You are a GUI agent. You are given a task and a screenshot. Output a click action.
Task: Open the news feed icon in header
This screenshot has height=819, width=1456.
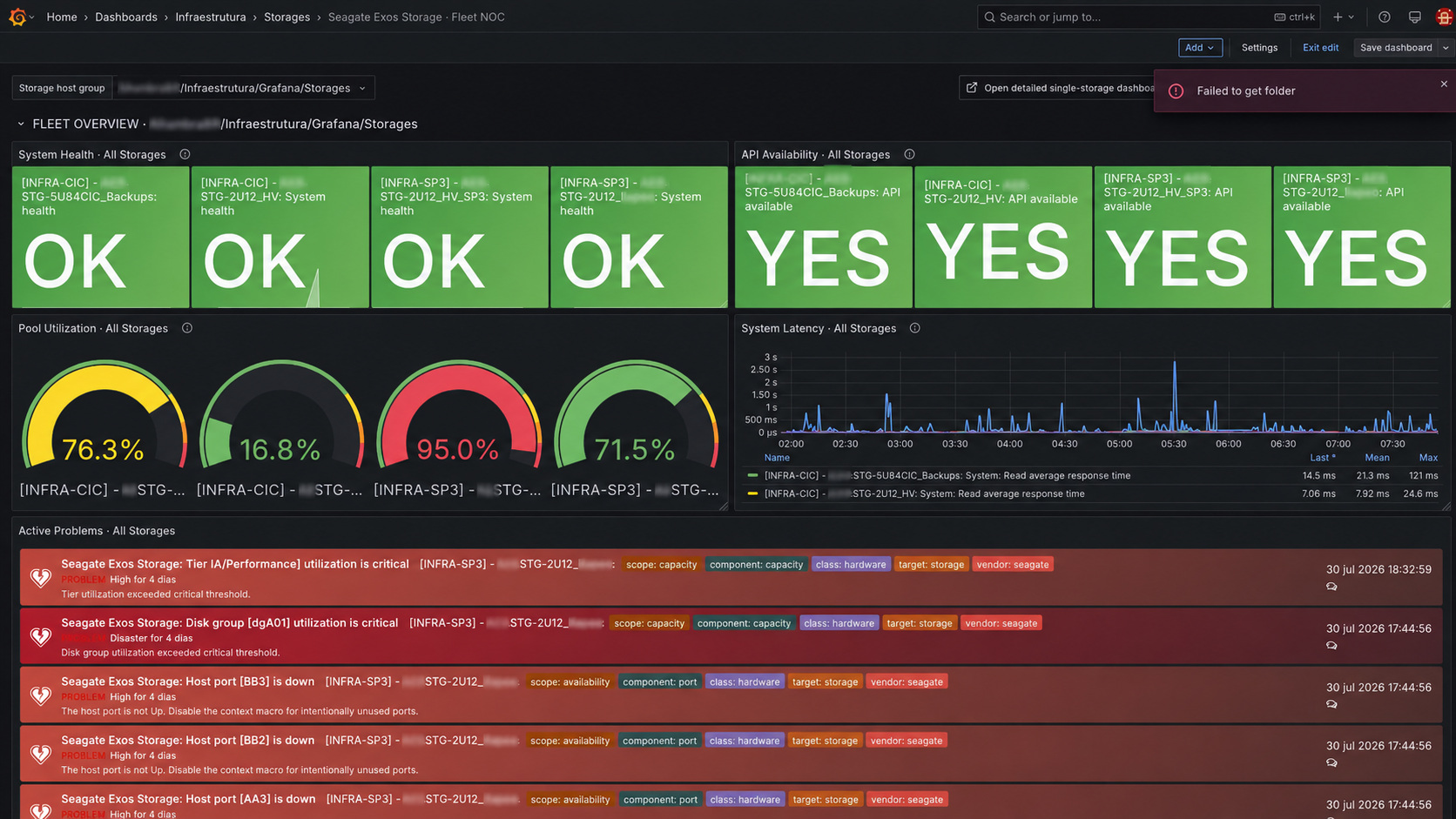coord(1414,17)
